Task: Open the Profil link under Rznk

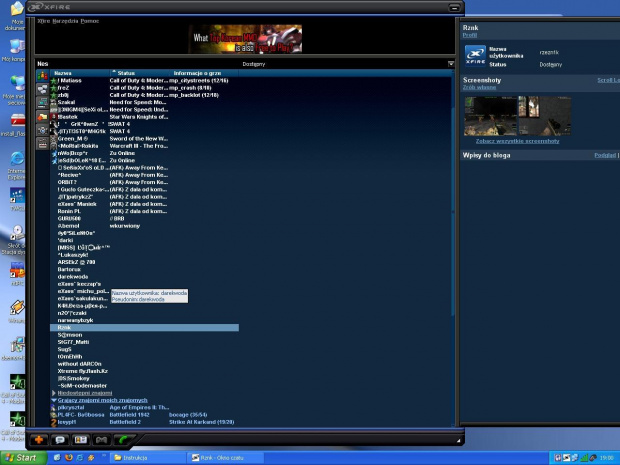Action: [x=470, y=35]
